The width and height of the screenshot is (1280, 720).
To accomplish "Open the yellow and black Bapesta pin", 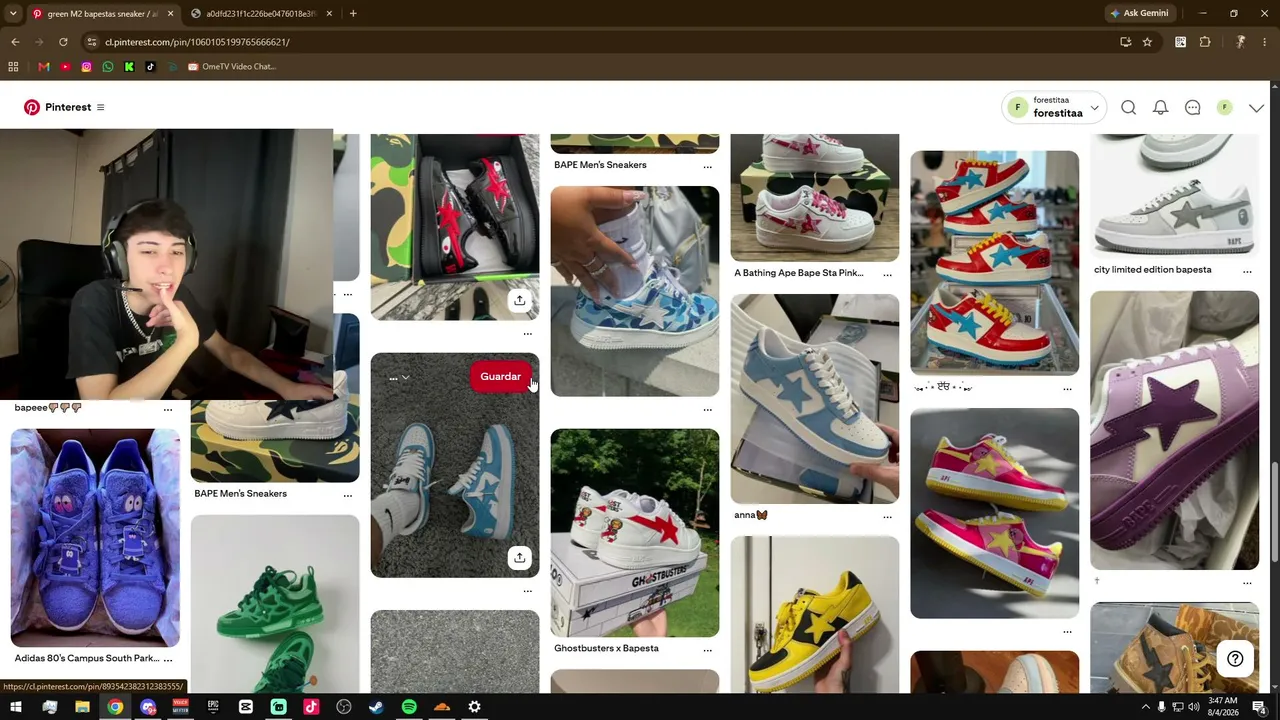I will pos(814,614).
